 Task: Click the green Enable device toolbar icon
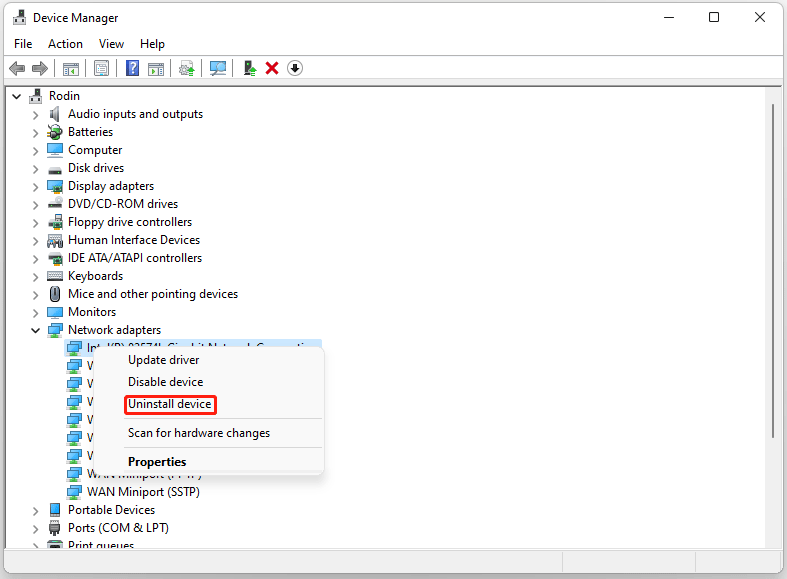click(250, 68)
